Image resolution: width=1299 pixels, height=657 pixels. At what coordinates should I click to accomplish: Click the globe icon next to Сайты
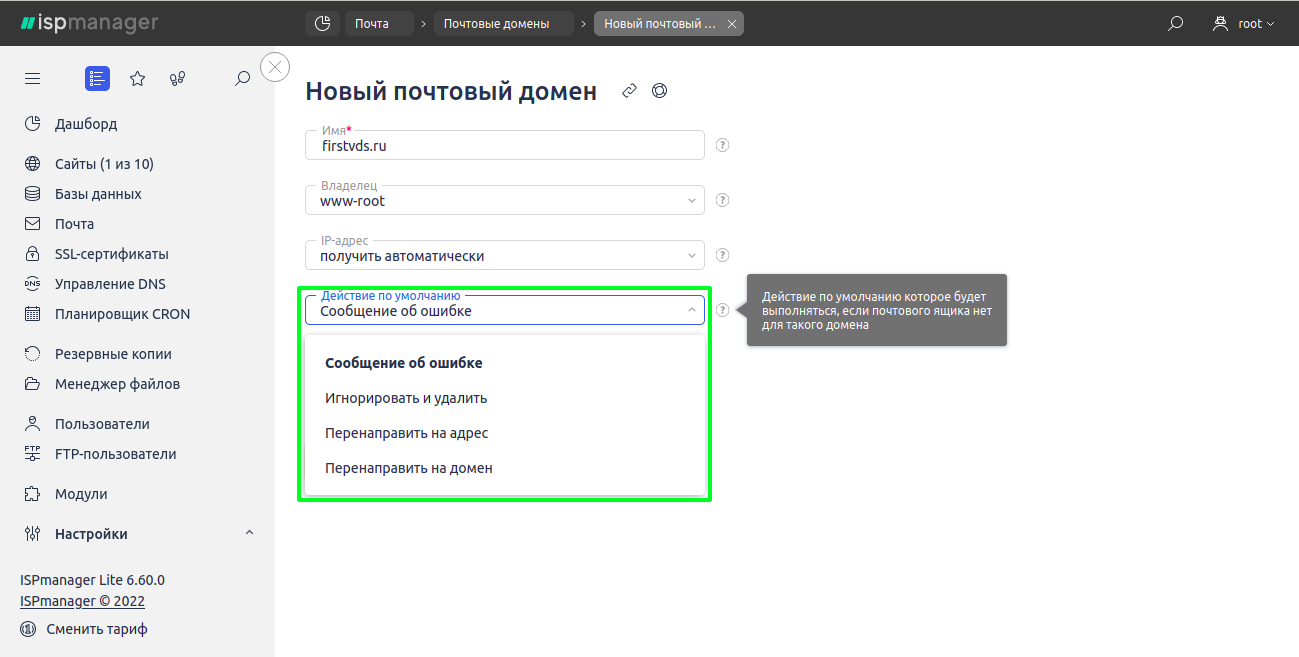(x=32, y=164)
